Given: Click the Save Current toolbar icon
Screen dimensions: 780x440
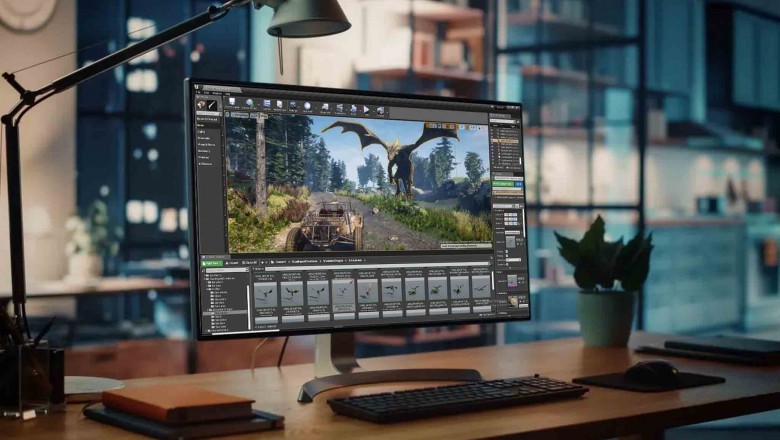Looking at the screenshot, I should [x=232, y=103].
